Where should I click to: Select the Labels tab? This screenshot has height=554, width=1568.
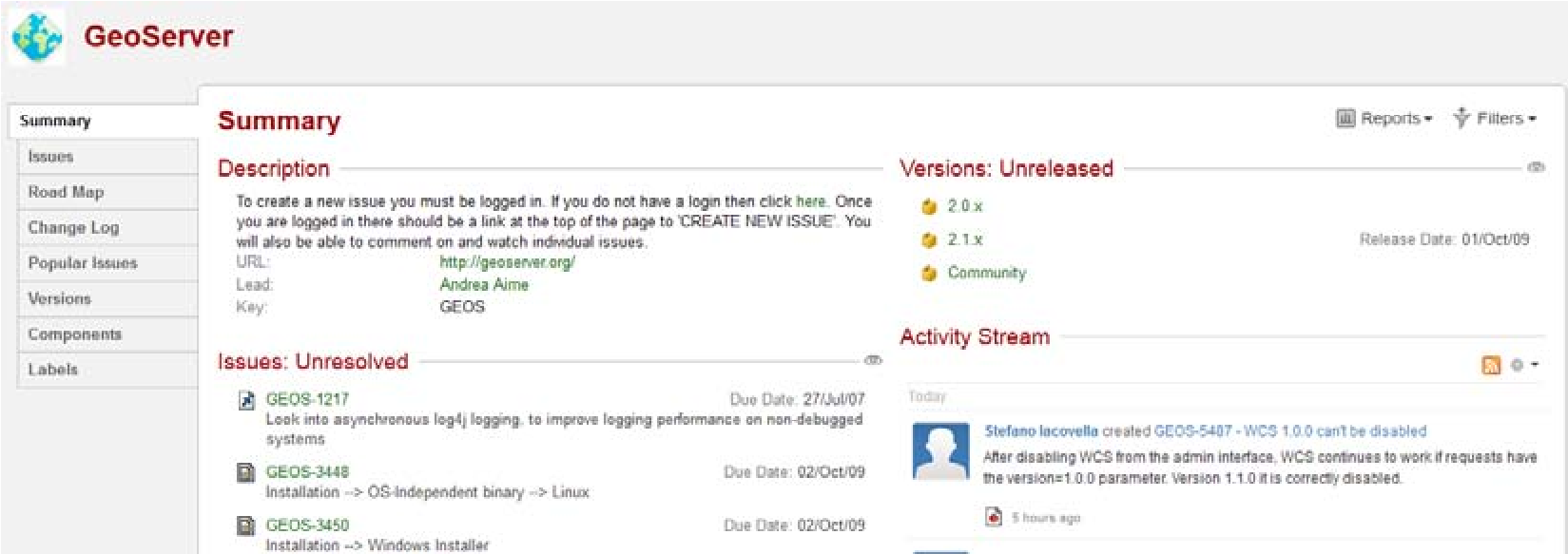click(107, 370)
